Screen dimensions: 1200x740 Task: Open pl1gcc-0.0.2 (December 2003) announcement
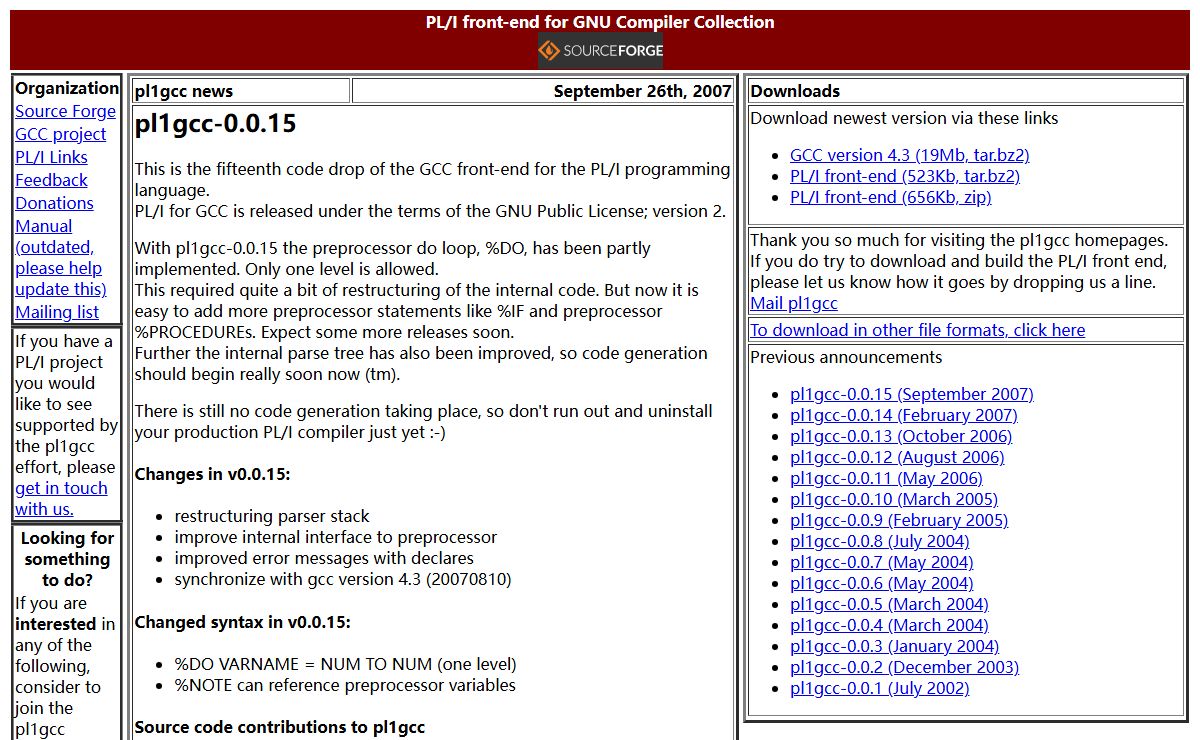(x=904, y=667)
